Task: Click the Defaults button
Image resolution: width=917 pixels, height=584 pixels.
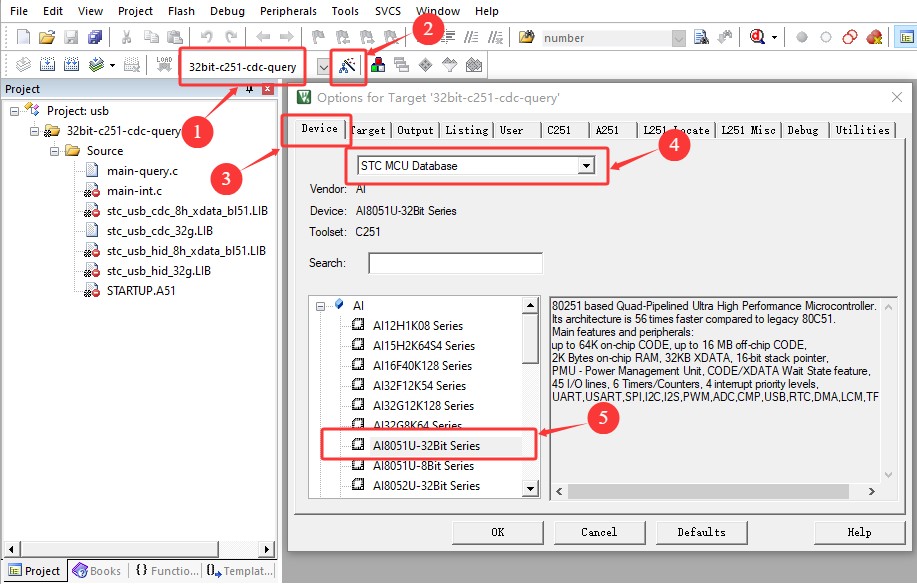Action: click(701, 532)
